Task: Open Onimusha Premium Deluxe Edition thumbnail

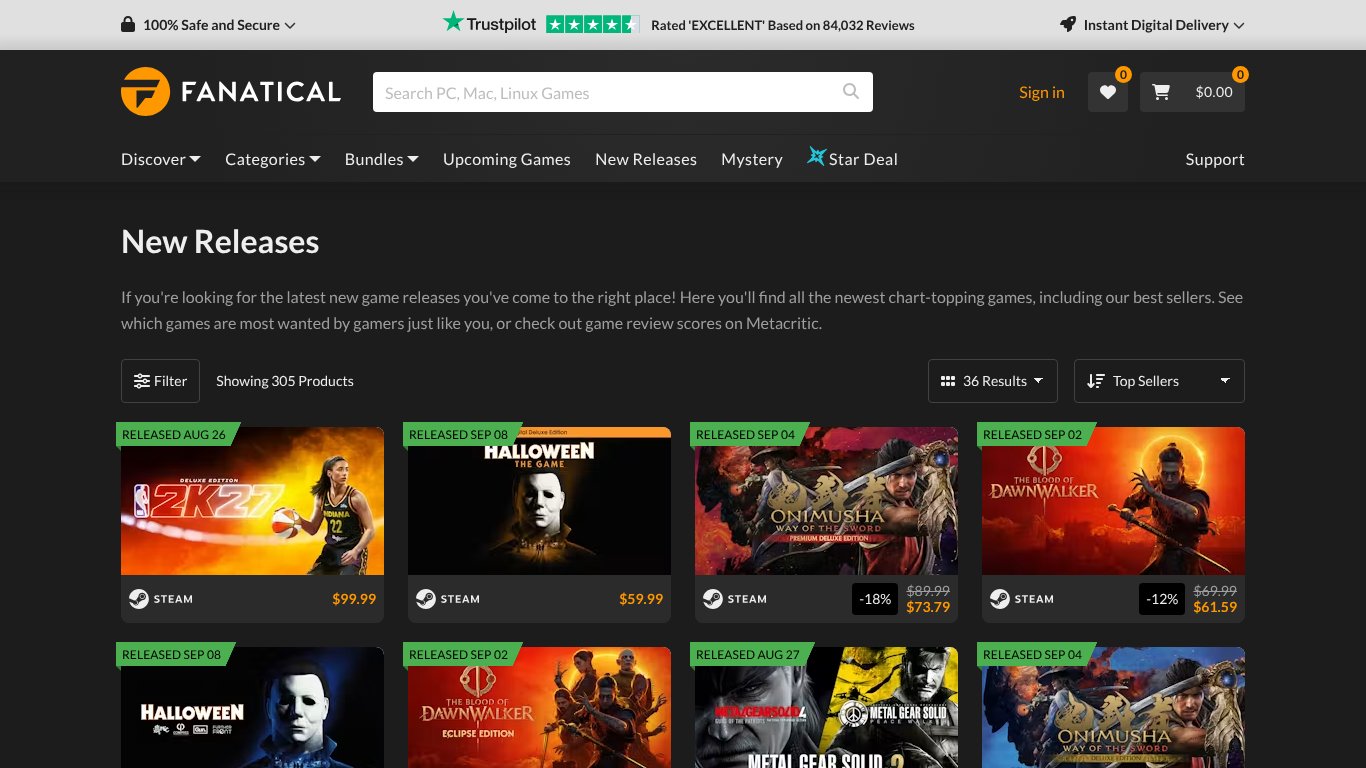Action: [x=826, y=501]
